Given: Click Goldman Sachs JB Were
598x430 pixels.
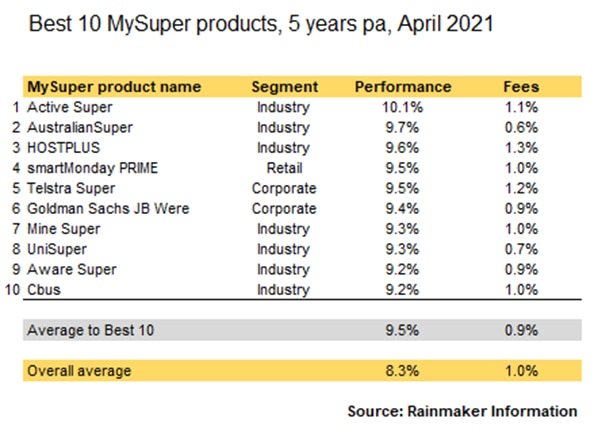Looking at the screenshot, I should (x=108, y=209).
